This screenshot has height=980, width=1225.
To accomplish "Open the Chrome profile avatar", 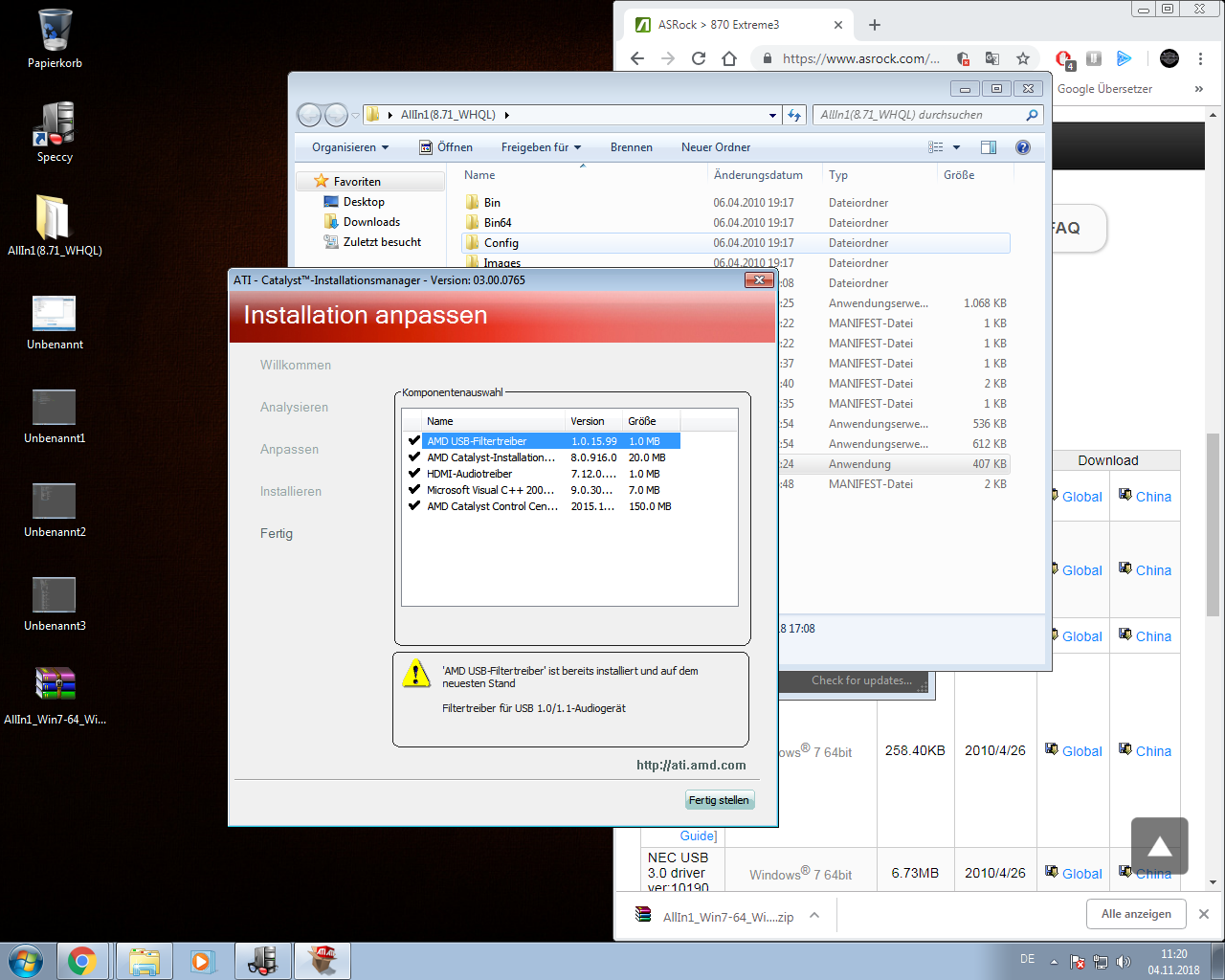I will (1169, 58).
